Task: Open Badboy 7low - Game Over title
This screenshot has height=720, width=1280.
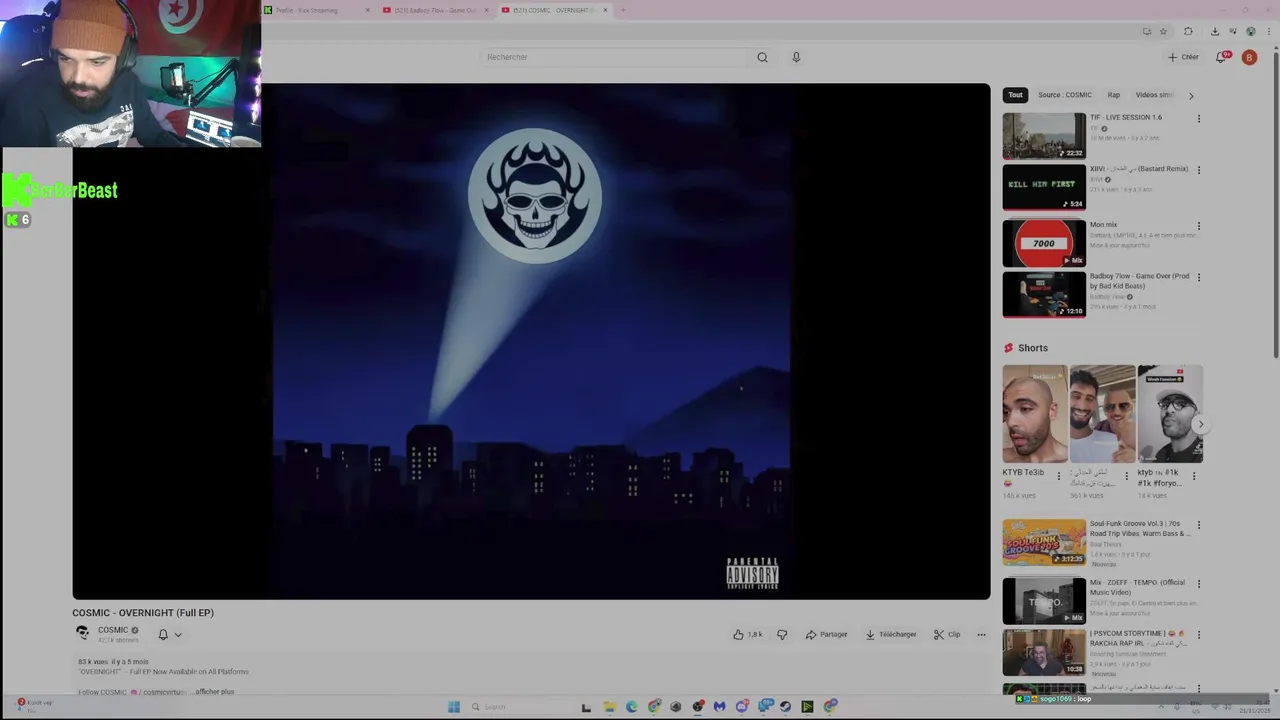Action: (x=1139, y=281)
